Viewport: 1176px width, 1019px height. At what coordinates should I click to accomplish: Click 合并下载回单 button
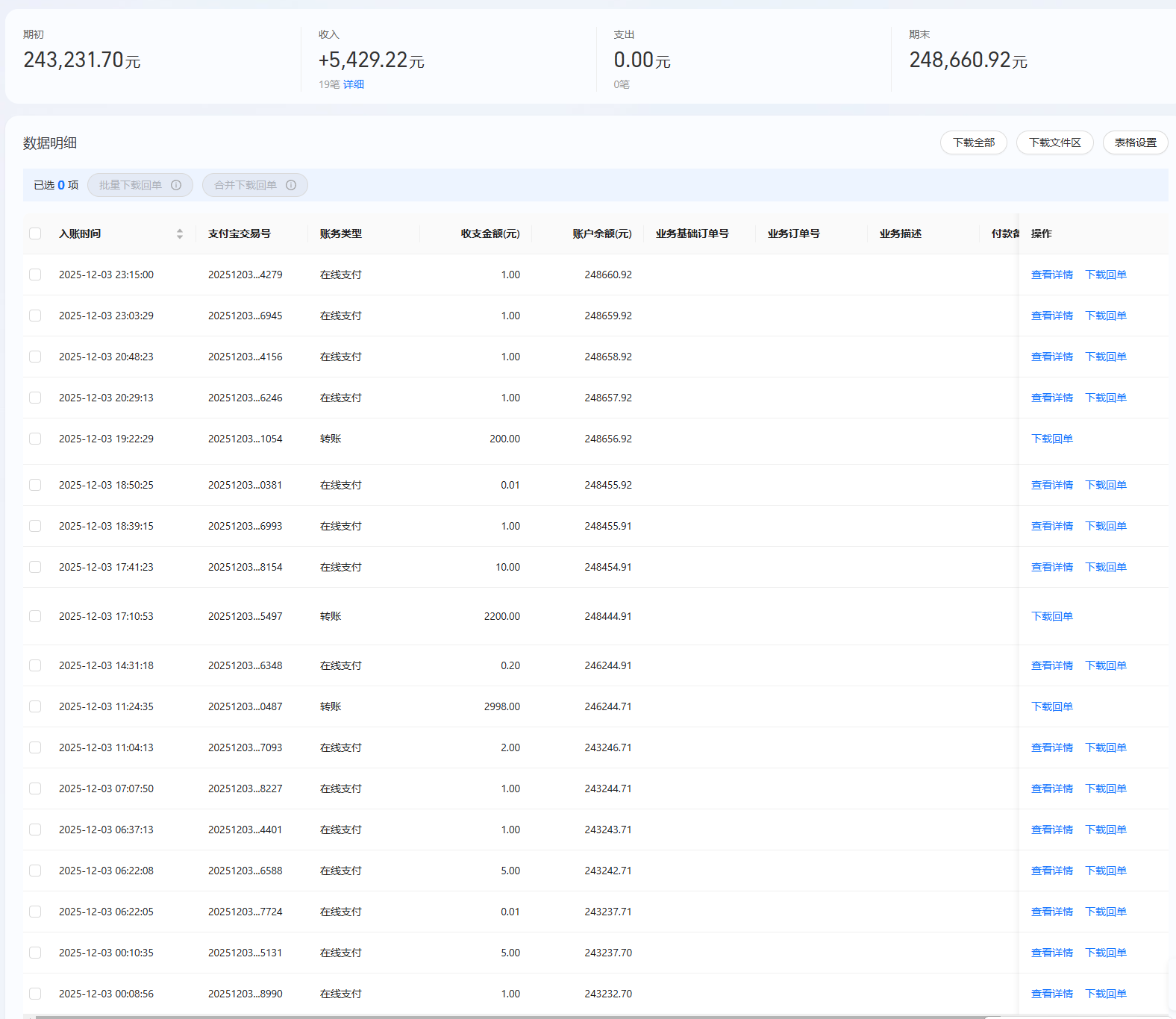(x=245, y=185)
